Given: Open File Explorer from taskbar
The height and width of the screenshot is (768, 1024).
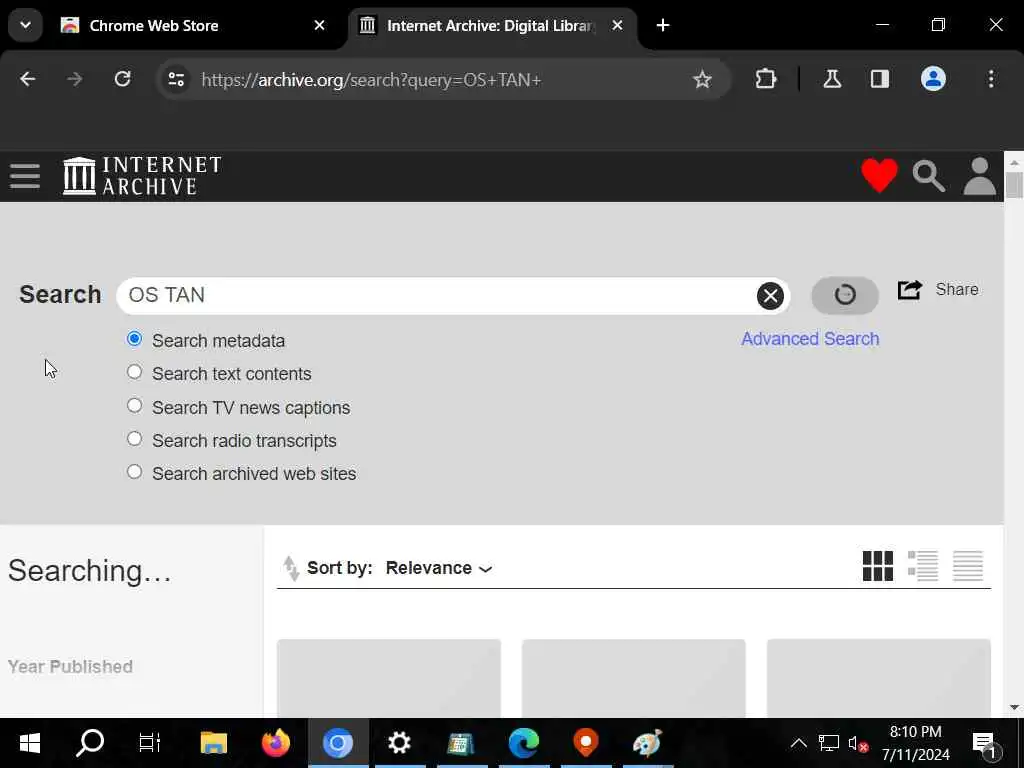Looking at the screenshot, I should pyautogui.click(x=213, y=743).
